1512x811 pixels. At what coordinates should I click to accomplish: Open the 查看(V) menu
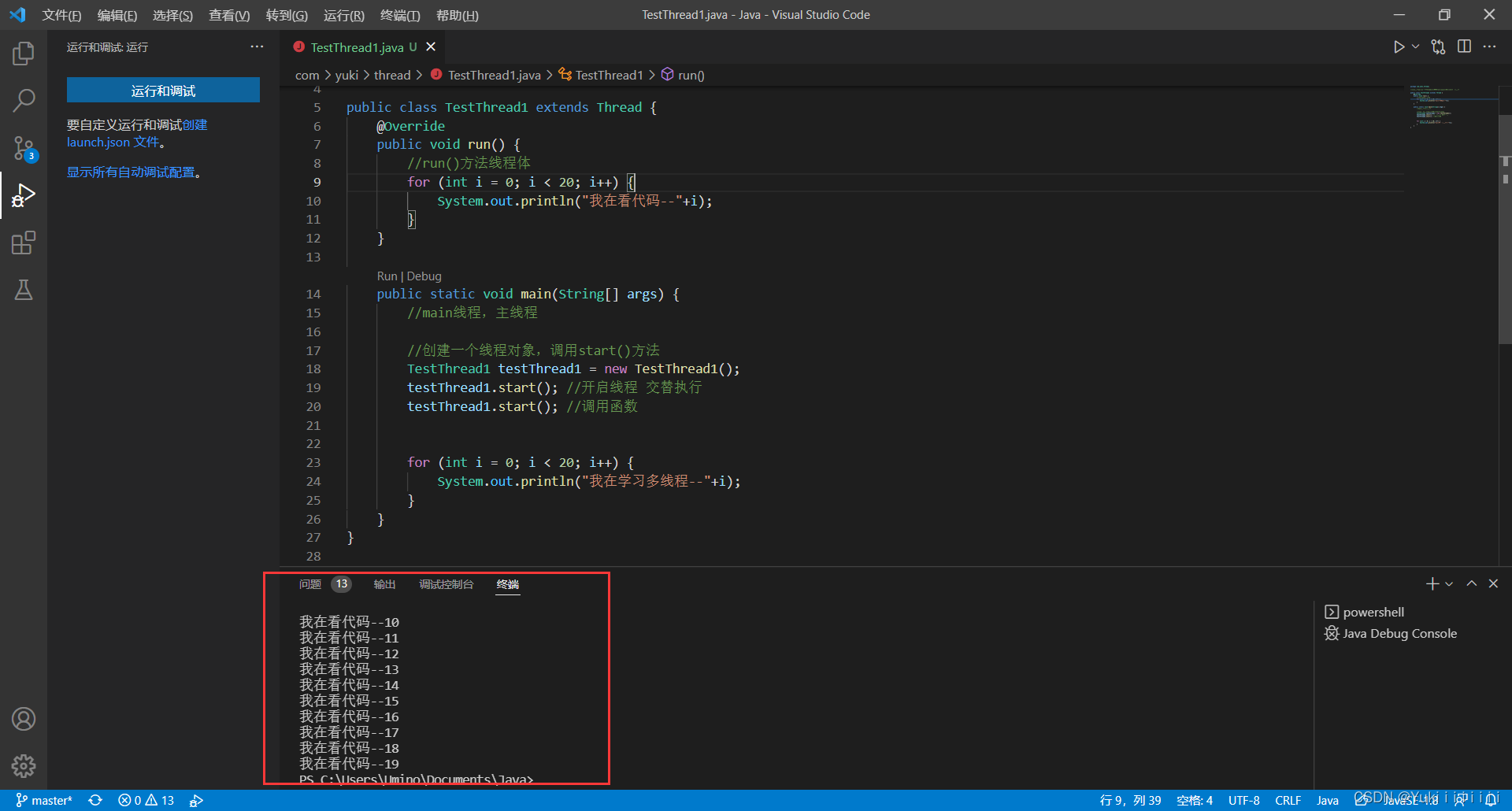click(x=229, y=15)
